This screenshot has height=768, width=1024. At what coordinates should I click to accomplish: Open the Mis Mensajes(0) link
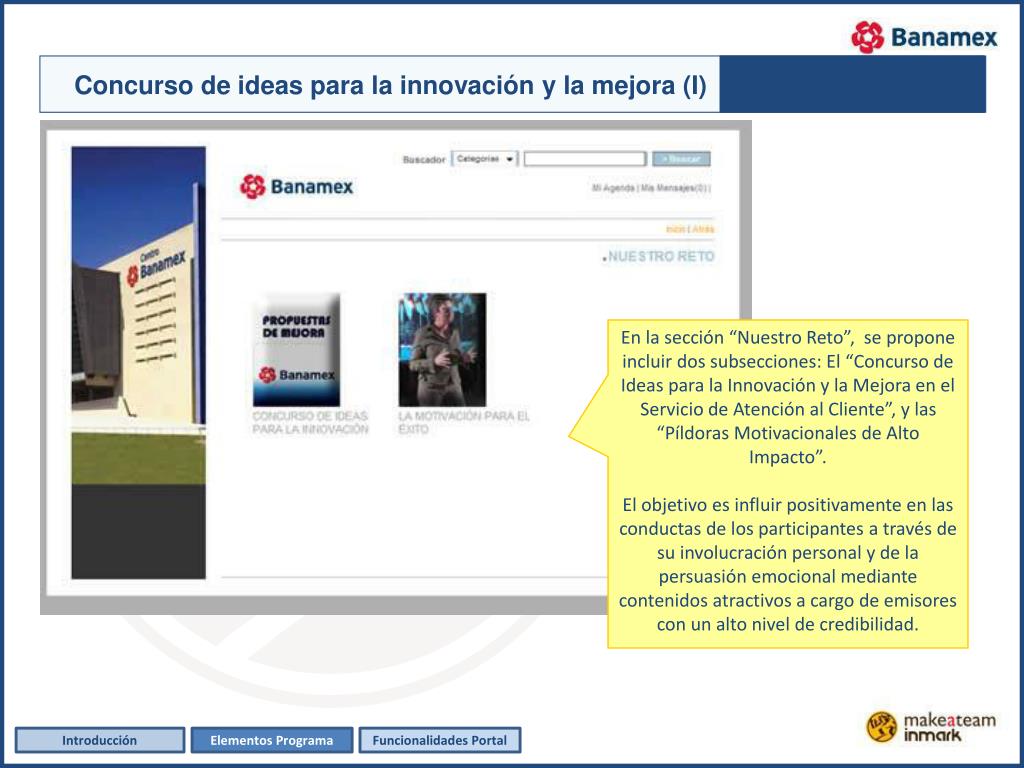point(675,188)
